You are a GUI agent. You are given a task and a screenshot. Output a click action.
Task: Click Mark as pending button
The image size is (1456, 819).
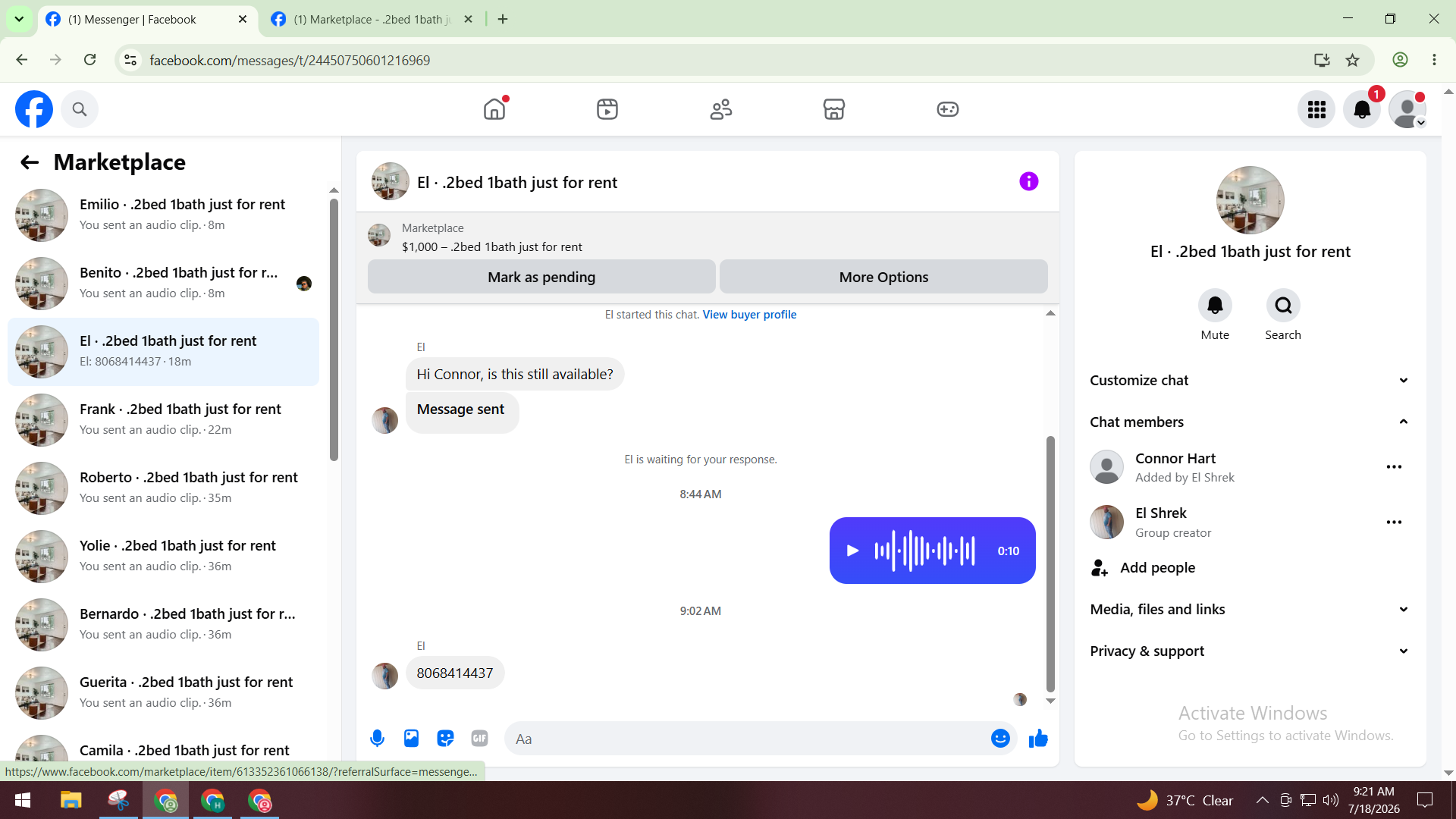coord(541,277)
